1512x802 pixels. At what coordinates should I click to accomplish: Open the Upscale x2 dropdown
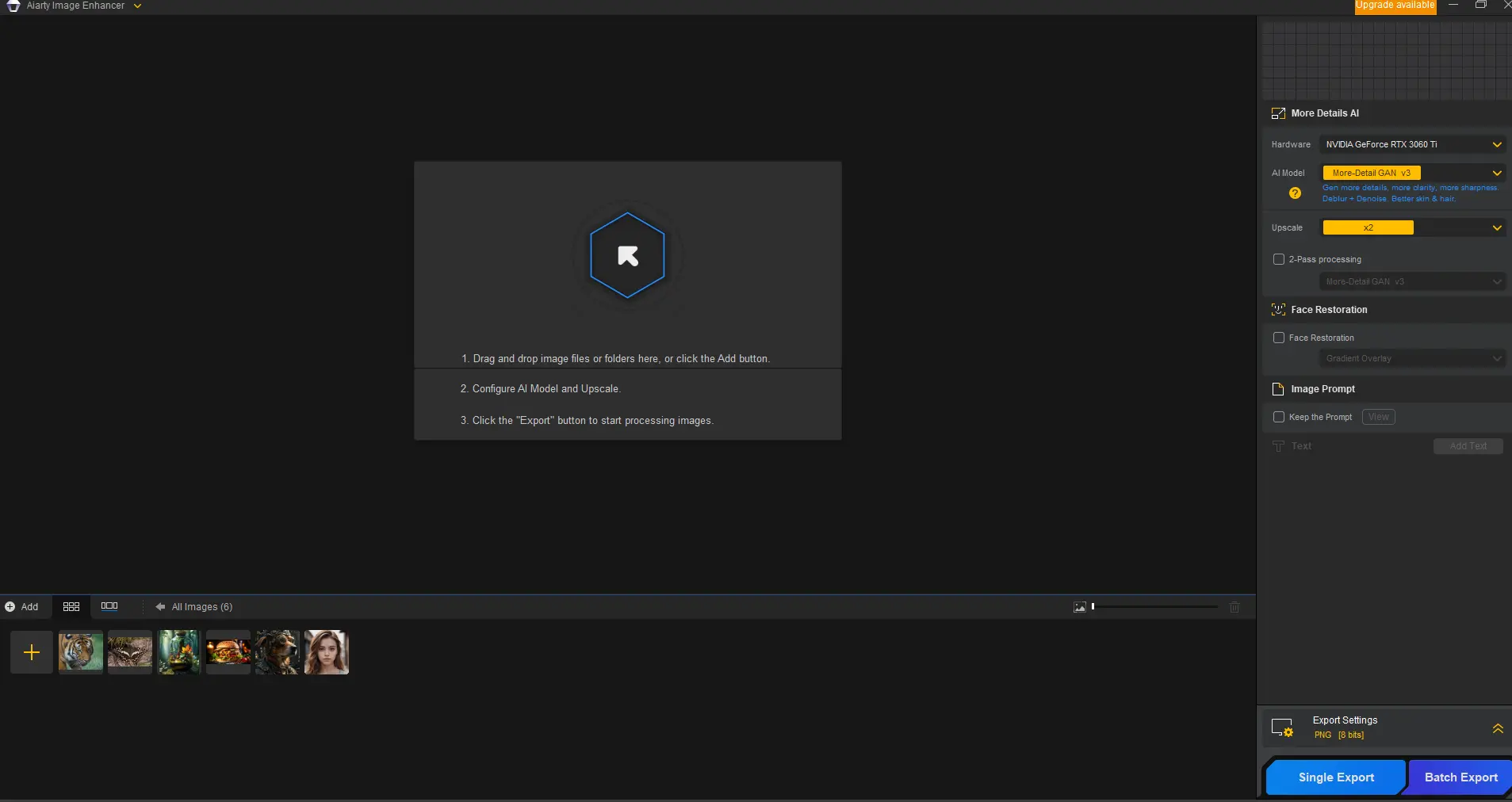(1413, 227)
